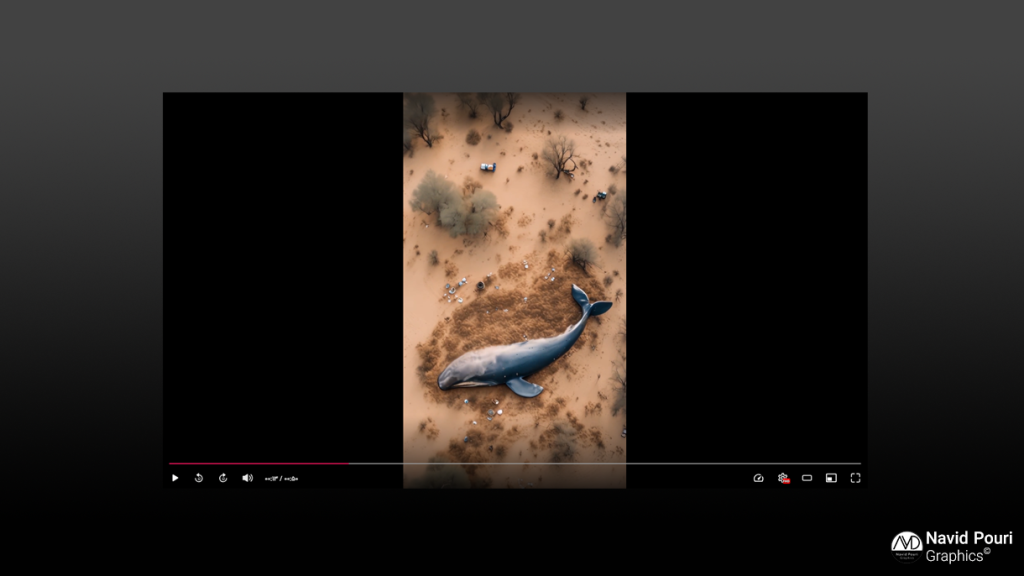Open the playback speed control
1024x576 pixels.
pyautogui.click(x=758, y=478)
